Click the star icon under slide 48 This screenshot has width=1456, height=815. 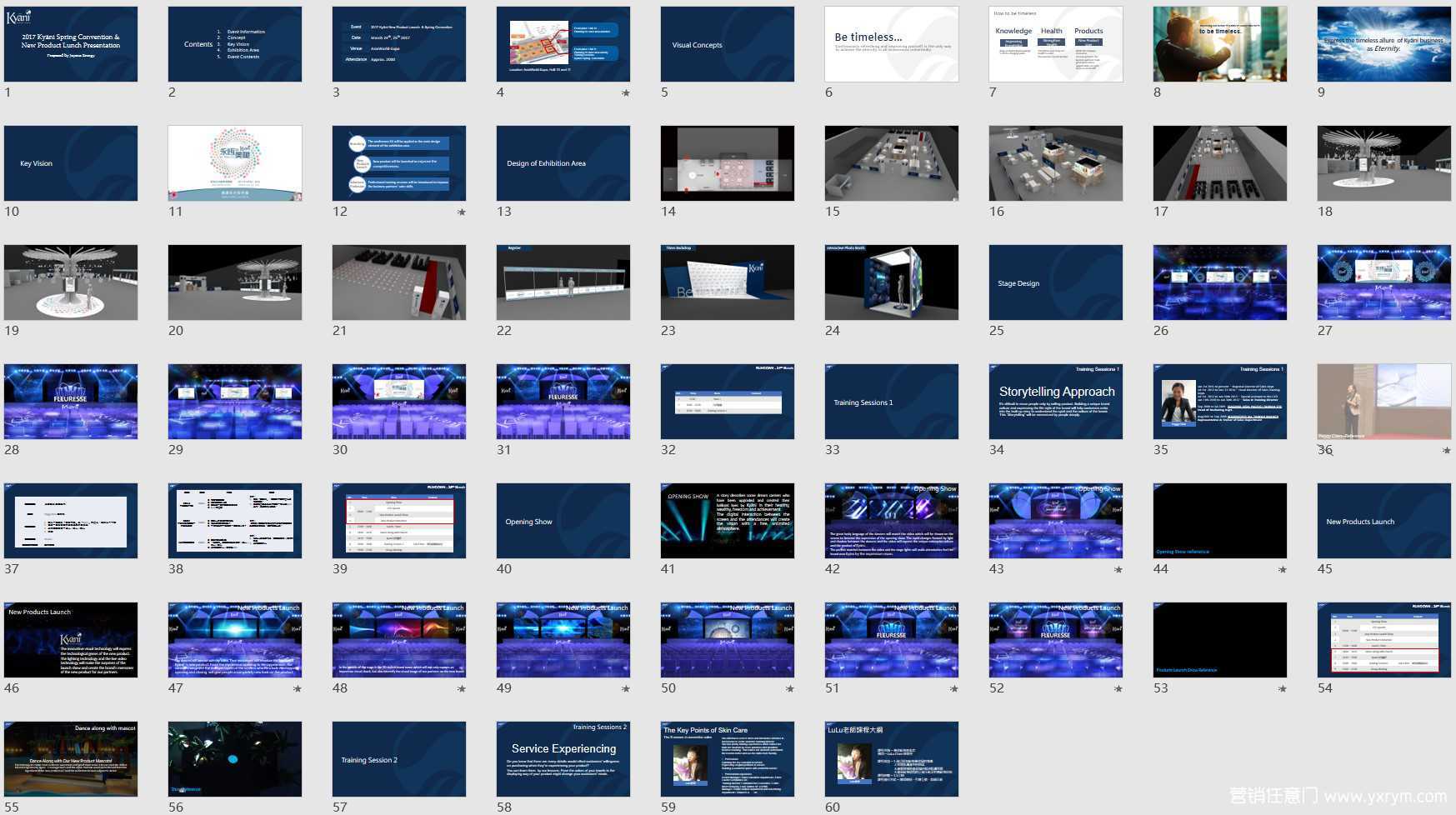click(462, 689)
